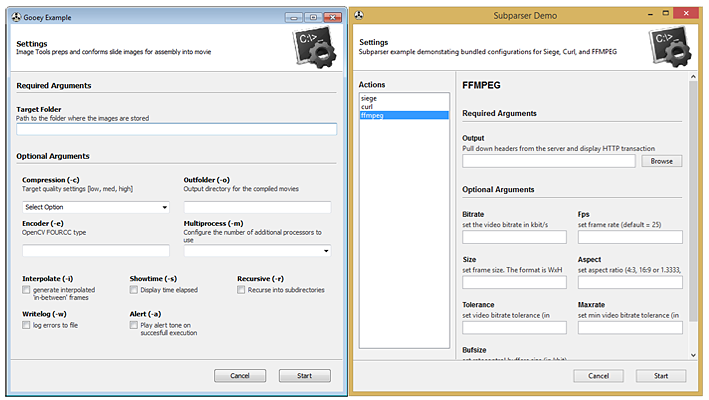Select ffmpeg in the Actions list
Viewport: 709px width, 400px height.
click(x=404, y=116)
